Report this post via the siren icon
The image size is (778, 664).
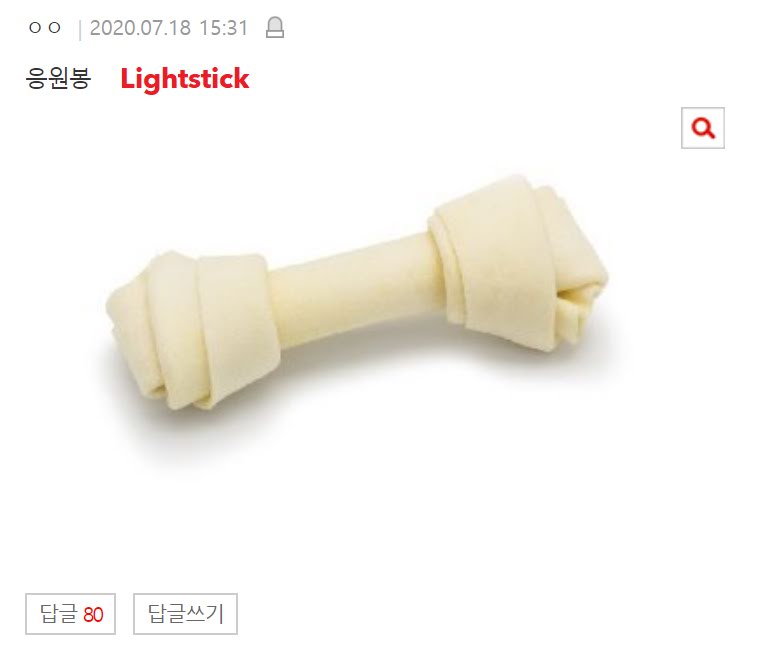pos(275,27)
